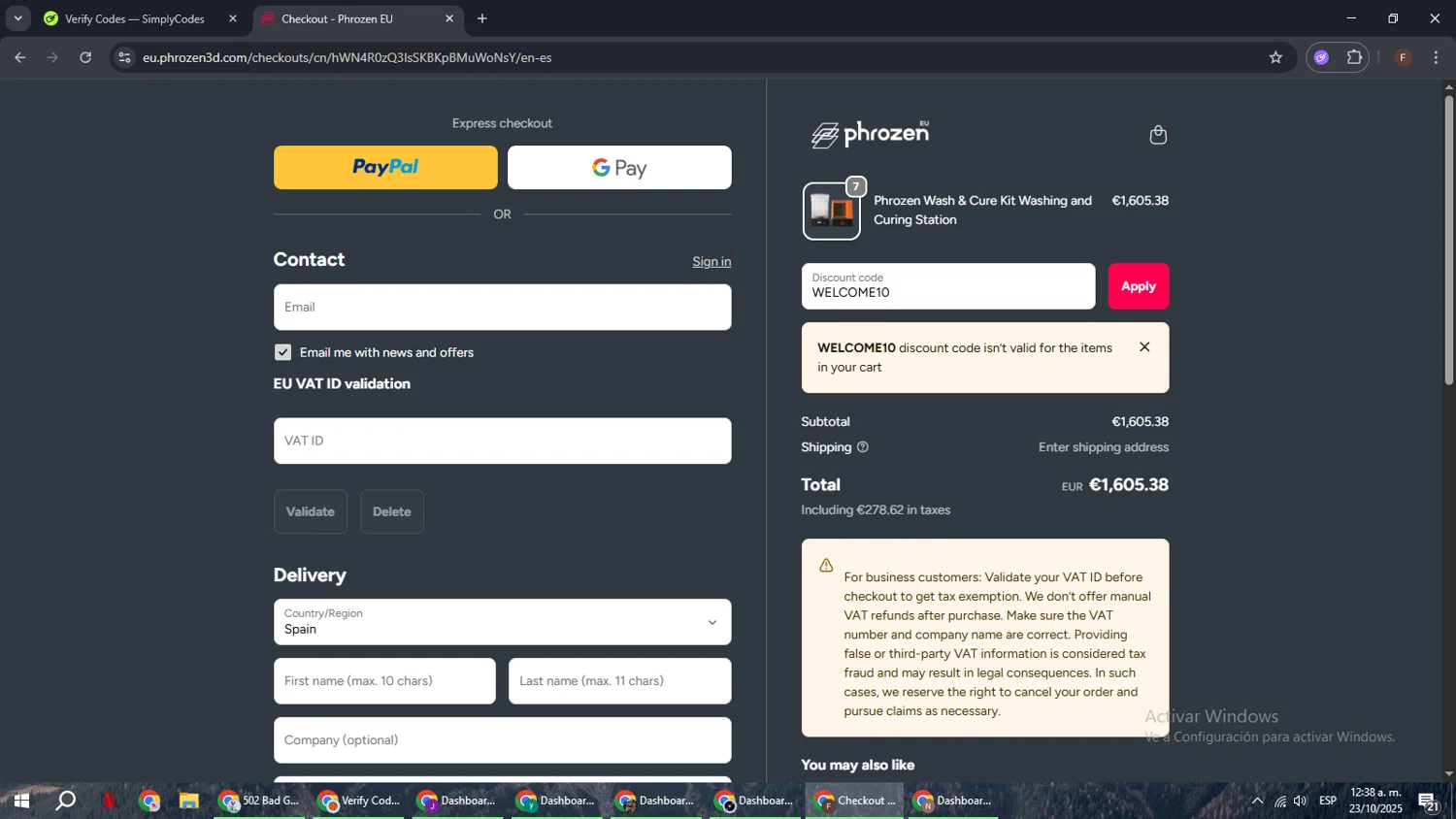The height and width of the screenshot is (819, 1456).
Task: Open the Windows Start menu
Action: (21, 801)
